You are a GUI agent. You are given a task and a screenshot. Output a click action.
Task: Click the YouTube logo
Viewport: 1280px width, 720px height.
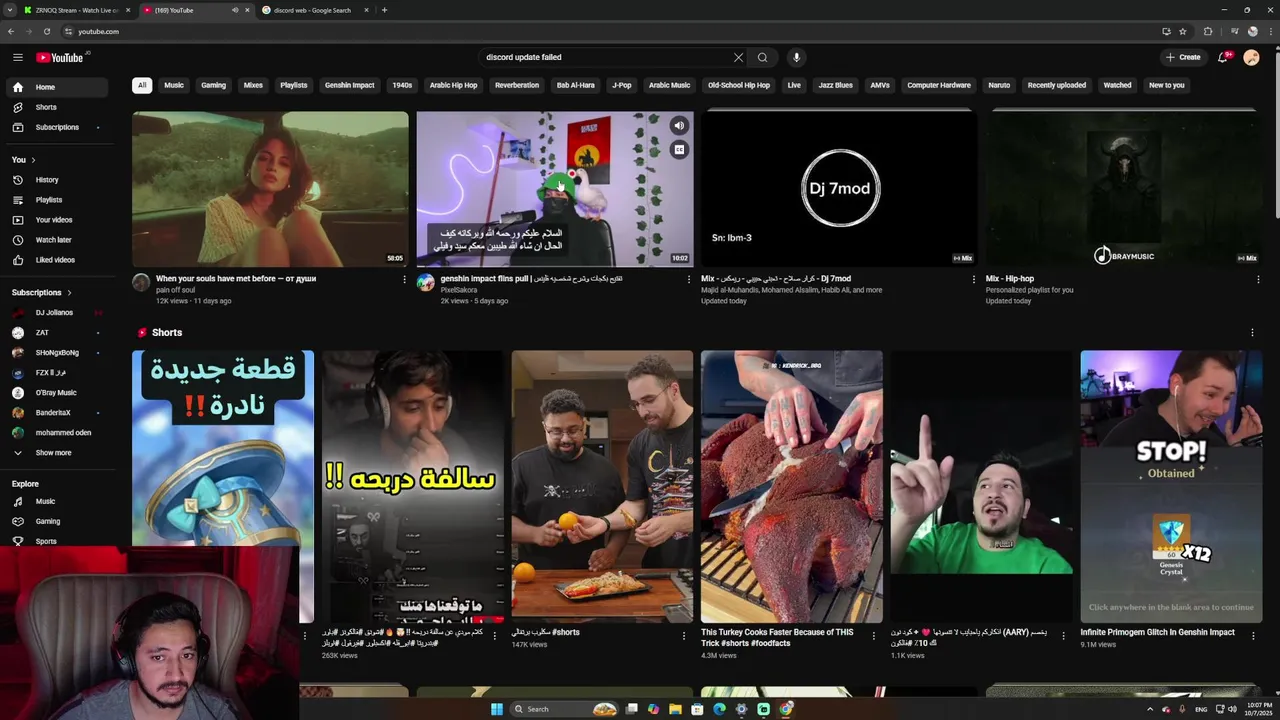[x=60, y=57]
